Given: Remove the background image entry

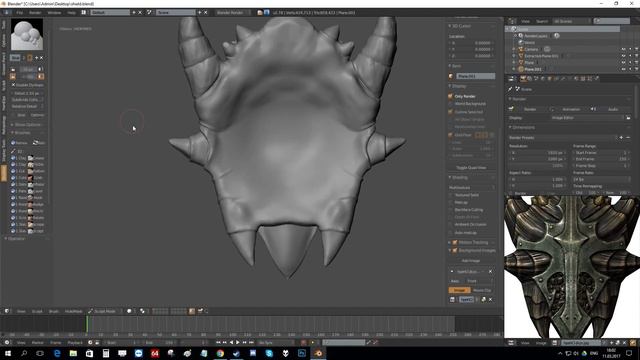Looking at the screenshot, I should (x=490, y=271).
